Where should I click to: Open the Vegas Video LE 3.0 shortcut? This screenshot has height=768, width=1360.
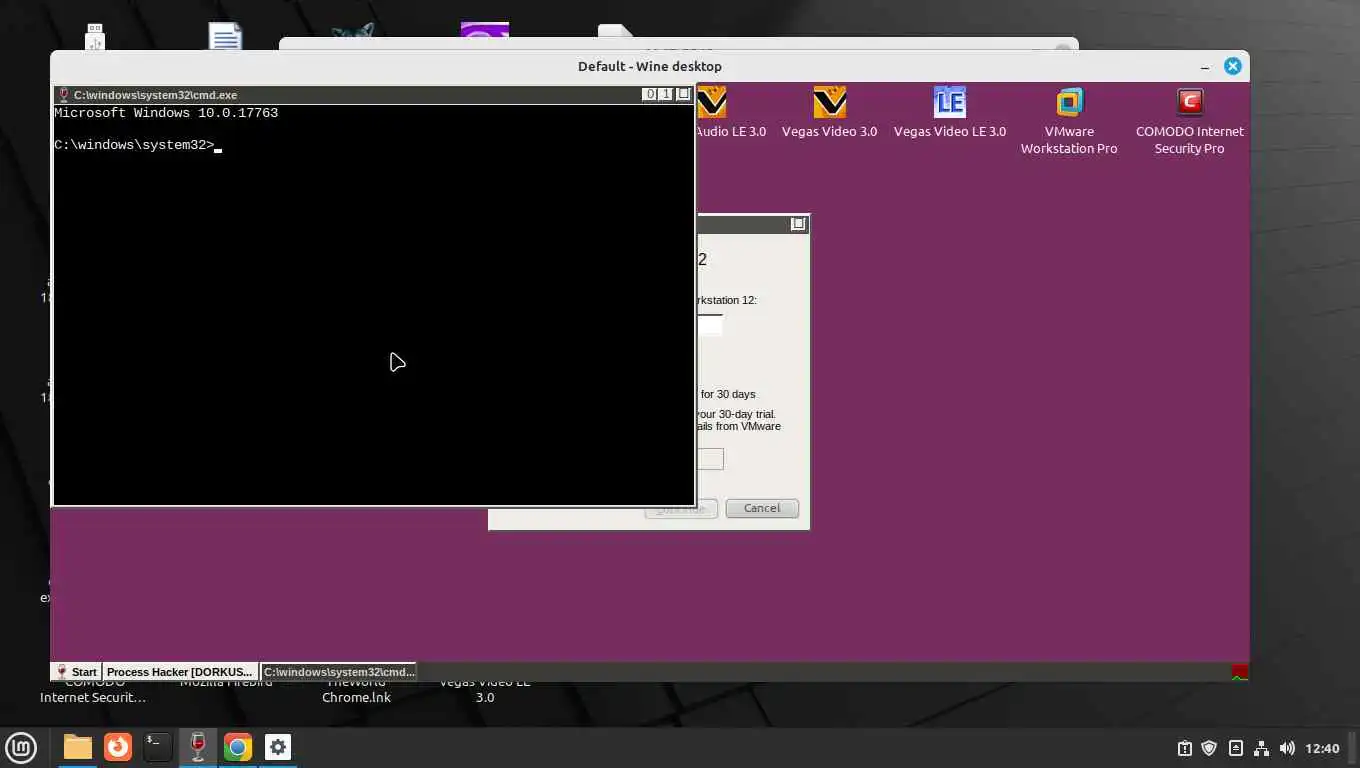coord(949,112)
